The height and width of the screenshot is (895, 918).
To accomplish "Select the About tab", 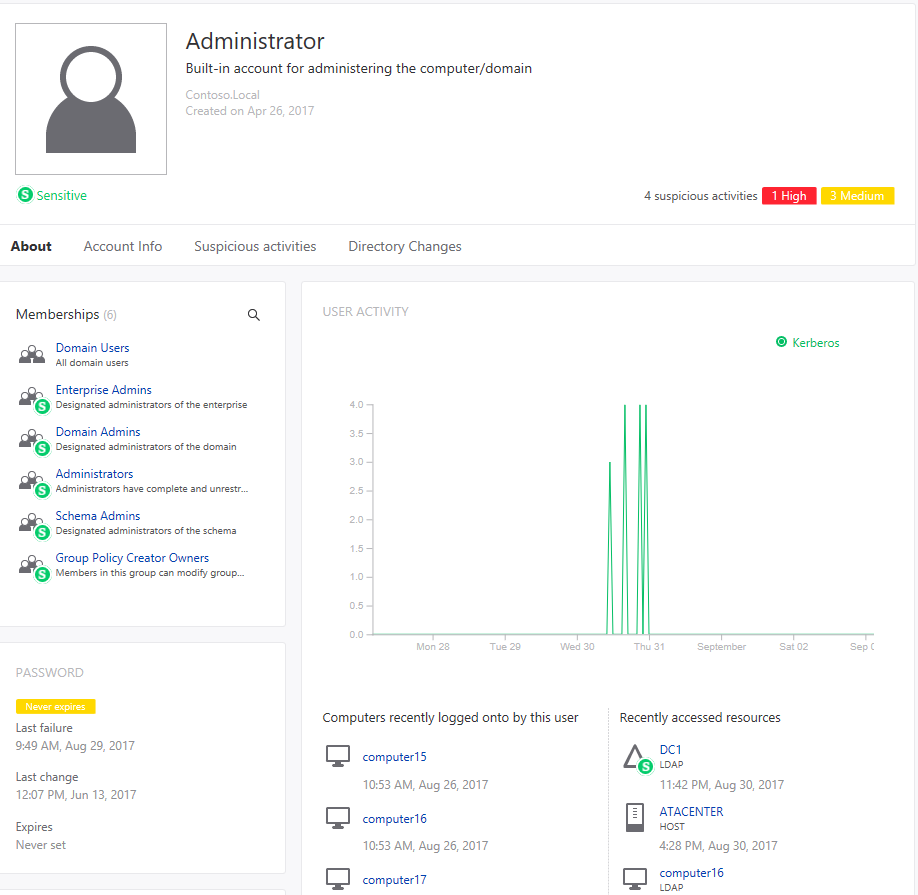I will [31, 246].
